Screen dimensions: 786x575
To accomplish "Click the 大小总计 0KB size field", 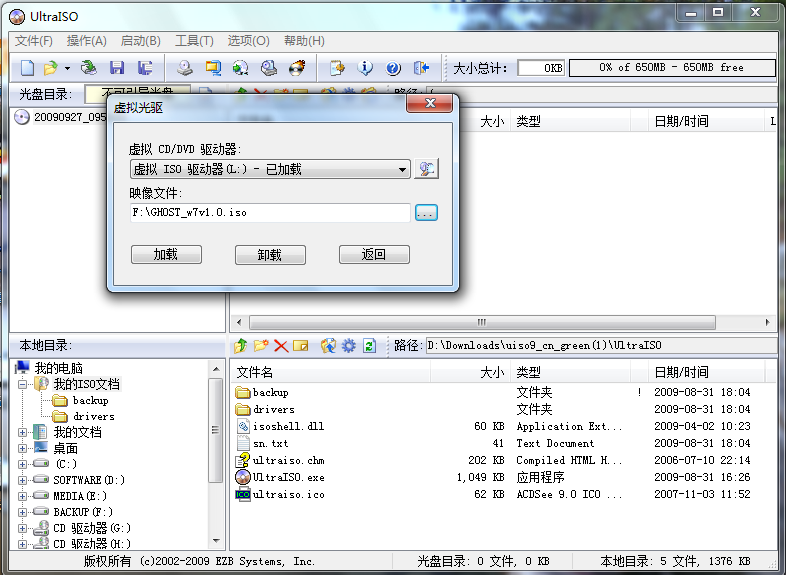I will 541,68.
